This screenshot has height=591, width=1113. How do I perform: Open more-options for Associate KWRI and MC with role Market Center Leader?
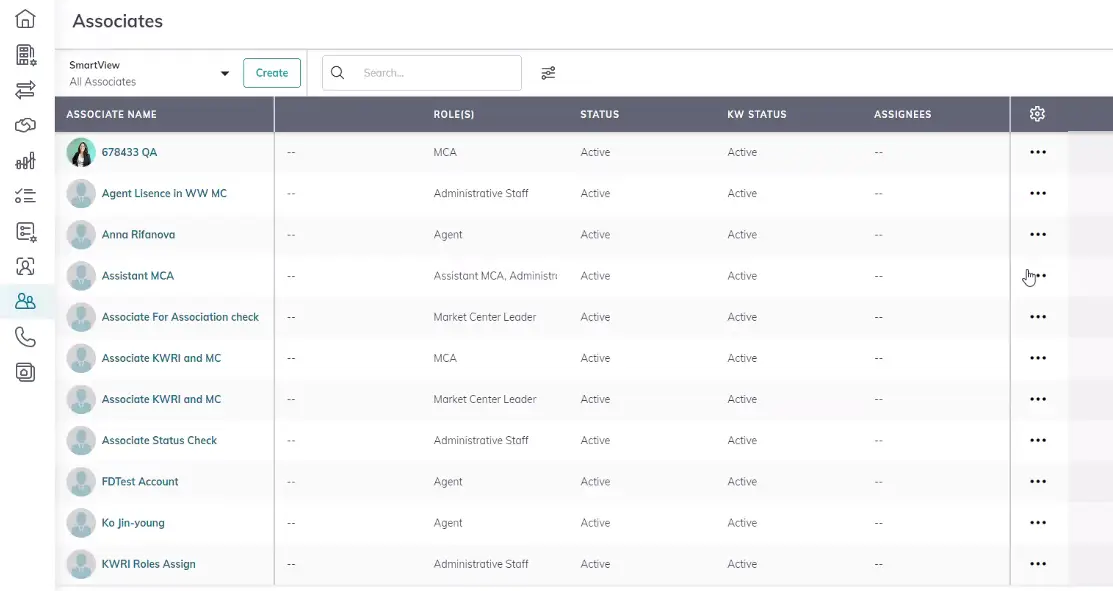click(x=1038, y=399)
